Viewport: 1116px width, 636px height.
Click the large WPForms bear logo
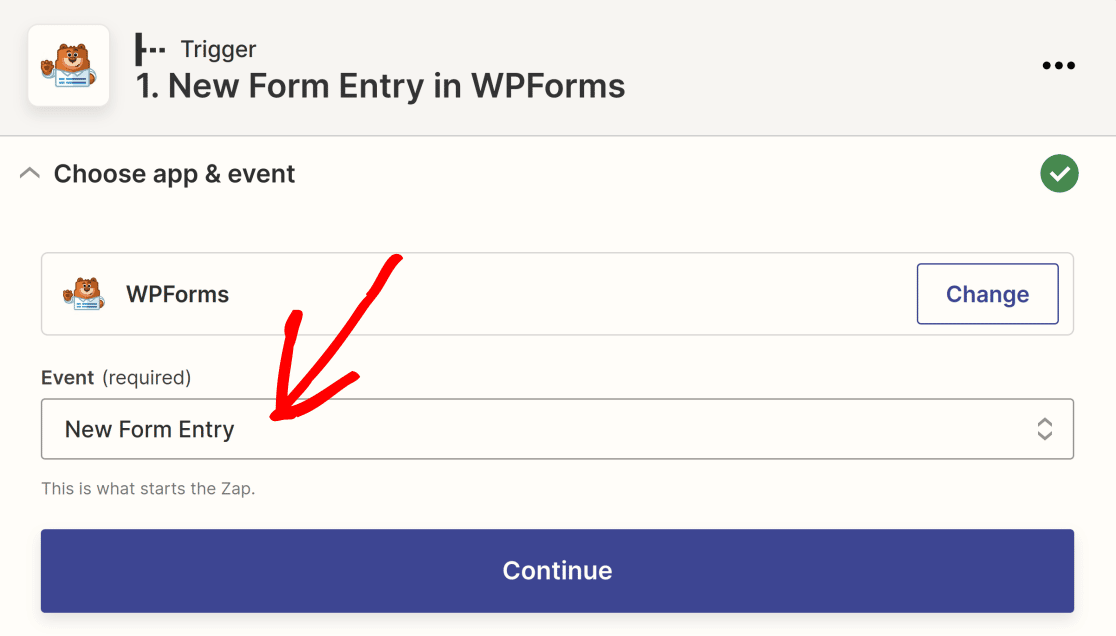tap(68, 65)
